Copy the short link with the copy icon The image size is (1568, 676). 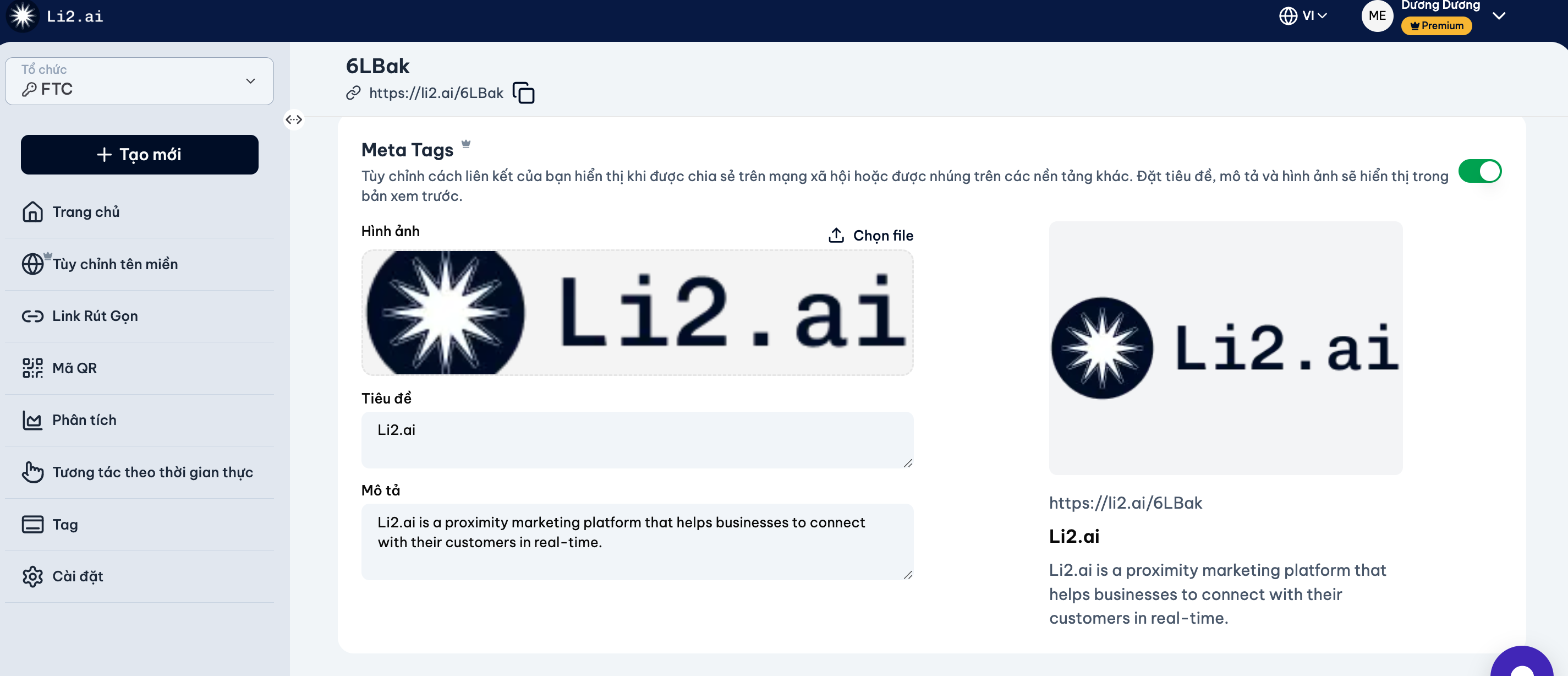pos(523,92)
